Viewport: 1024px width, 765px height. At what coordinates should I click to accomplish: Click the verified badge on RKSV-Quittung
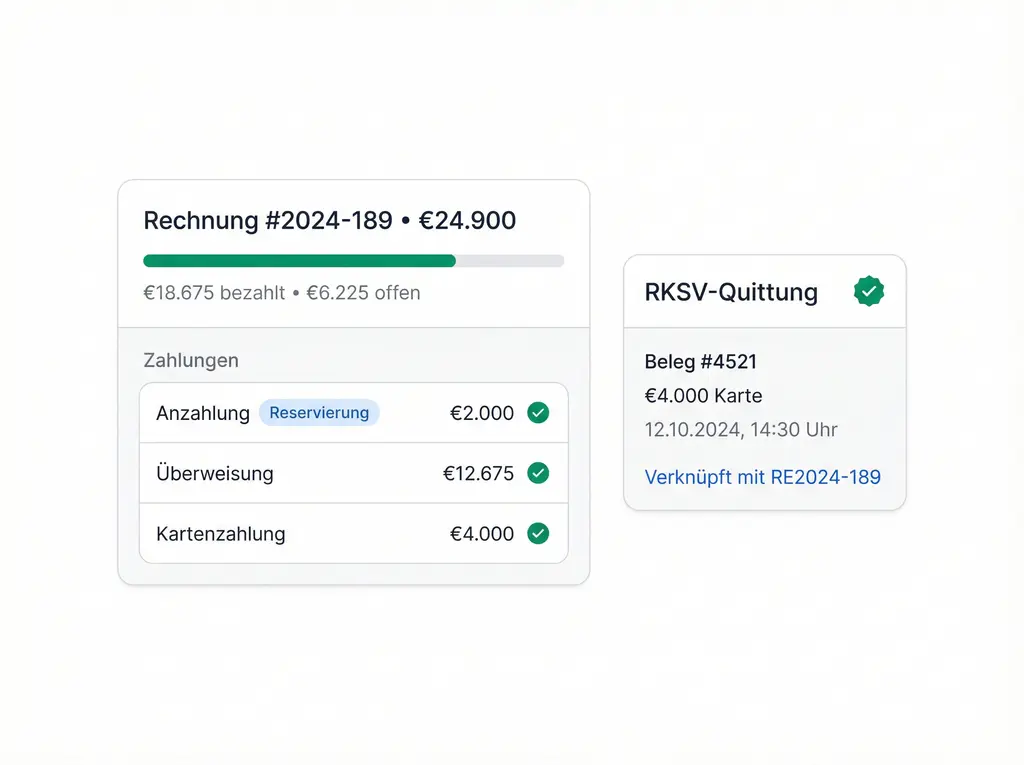click(x=869, y=292)
